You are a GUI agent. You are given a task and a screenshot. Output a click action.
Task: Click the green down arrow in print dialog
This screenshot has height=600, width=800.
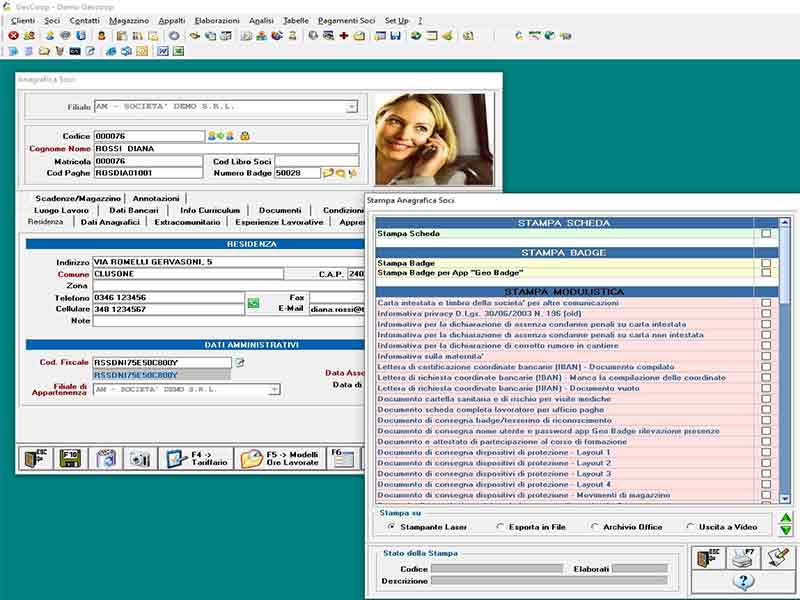point(786,530)
